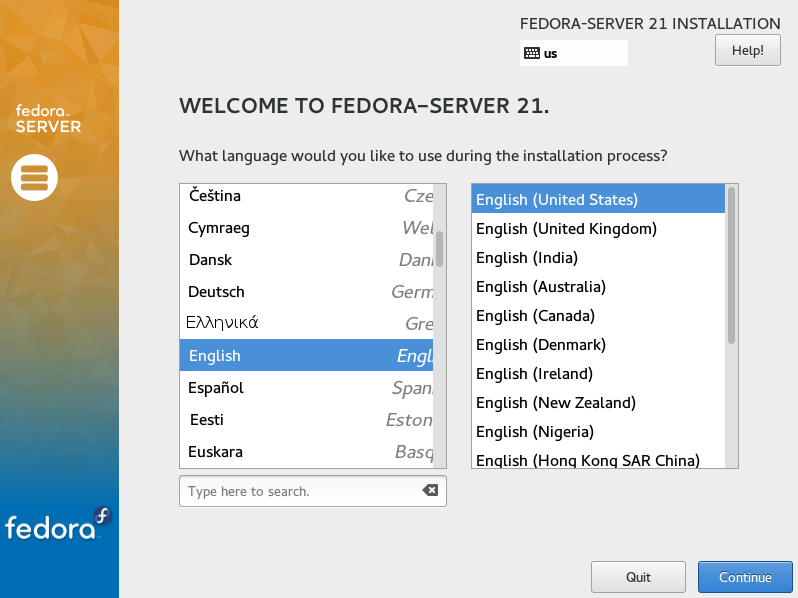The image size is (798, 598).
Task: Clear search with the backspace icon
Action: [430, 490]
